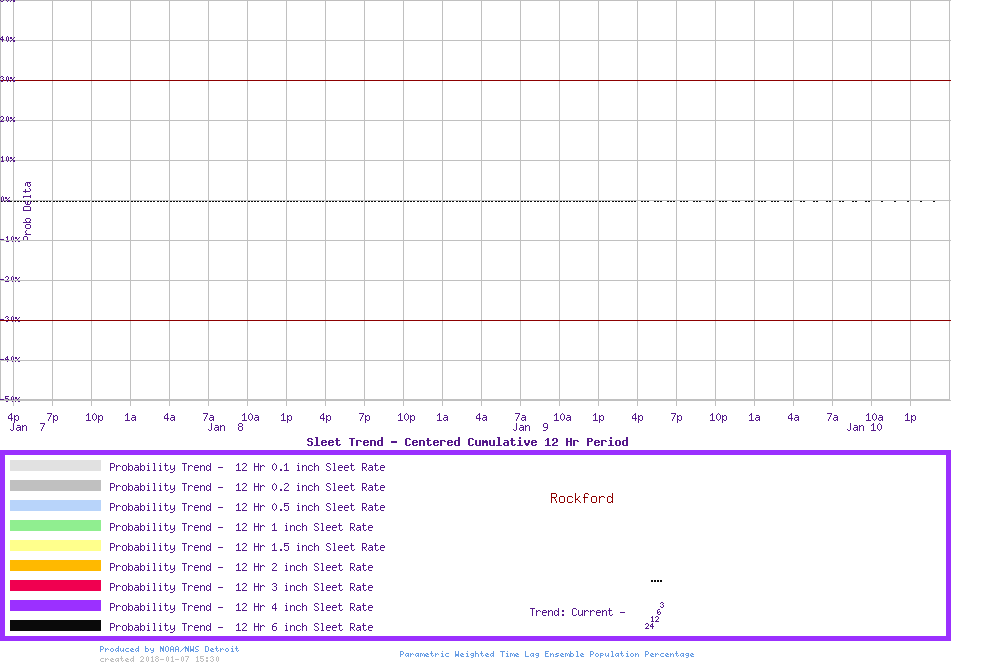The image size is (1000, 670).
Task: Click the Sleet Trend chart title
Action: point(467,442)
